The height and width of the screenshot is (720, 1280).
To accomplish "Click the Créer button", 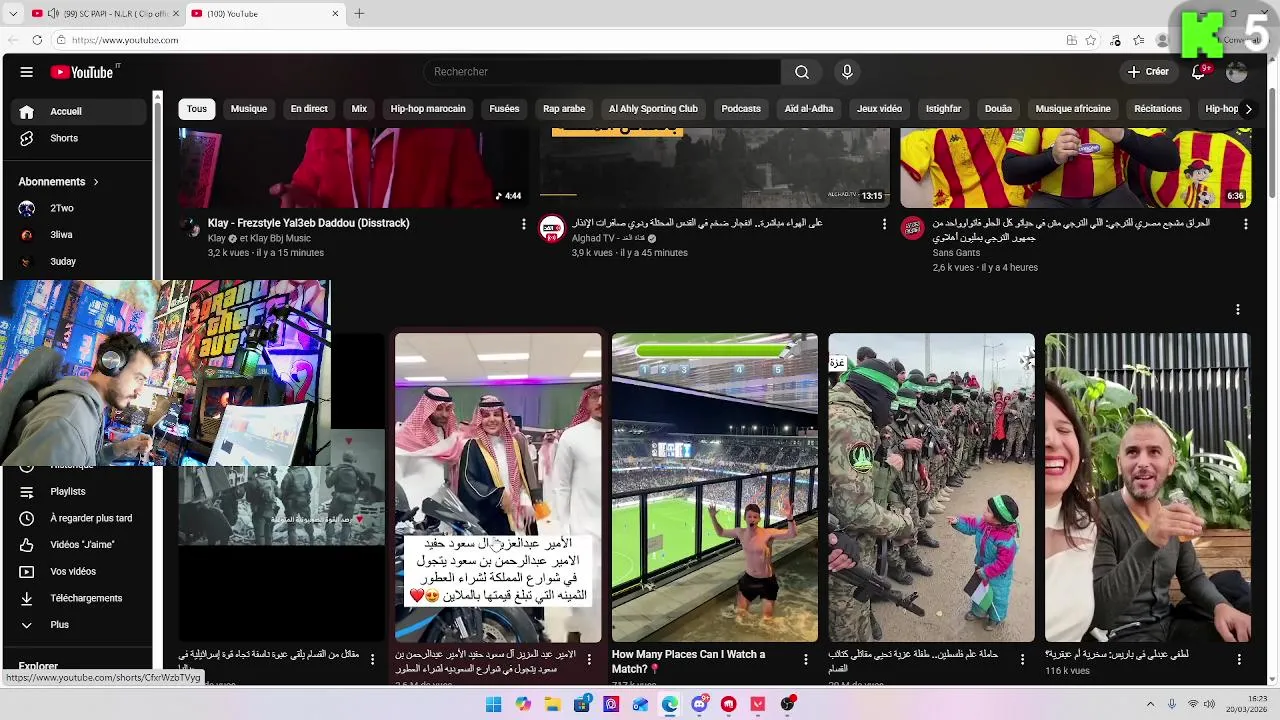I will [1148, 72].
